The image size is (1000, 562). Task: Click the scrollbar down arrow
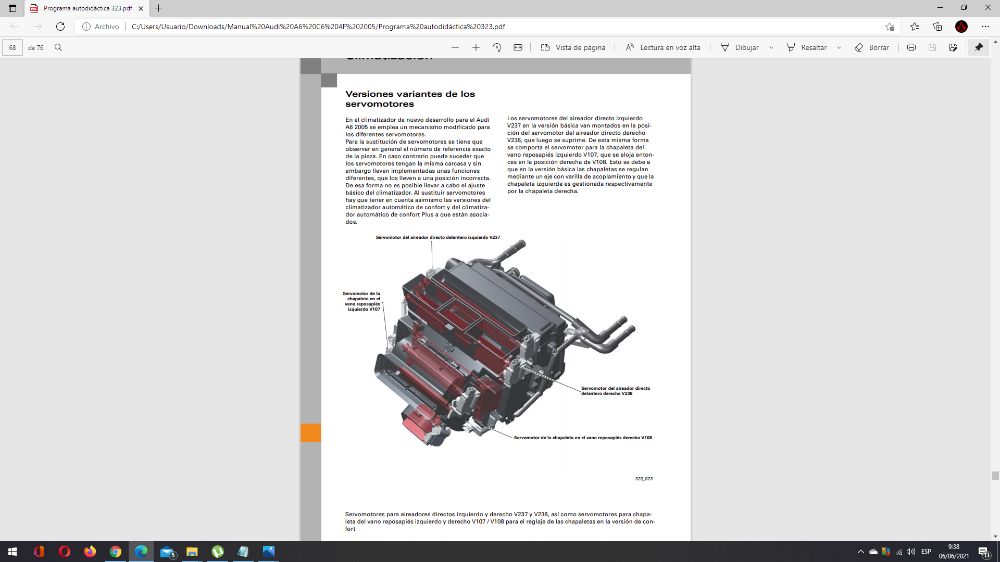[x=995, y=537]
